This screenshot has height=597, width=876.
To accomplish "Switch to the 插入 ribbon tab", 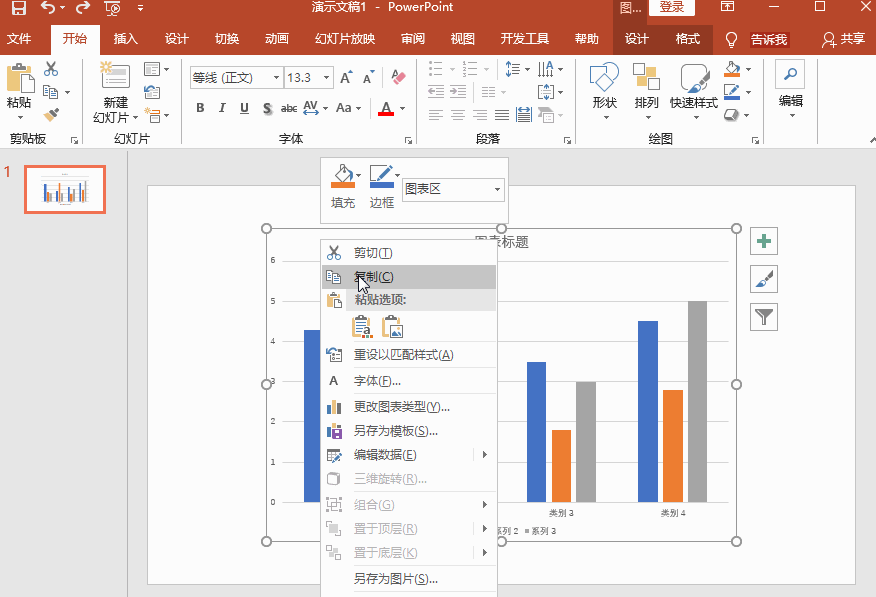I will [x=125, y=39].
